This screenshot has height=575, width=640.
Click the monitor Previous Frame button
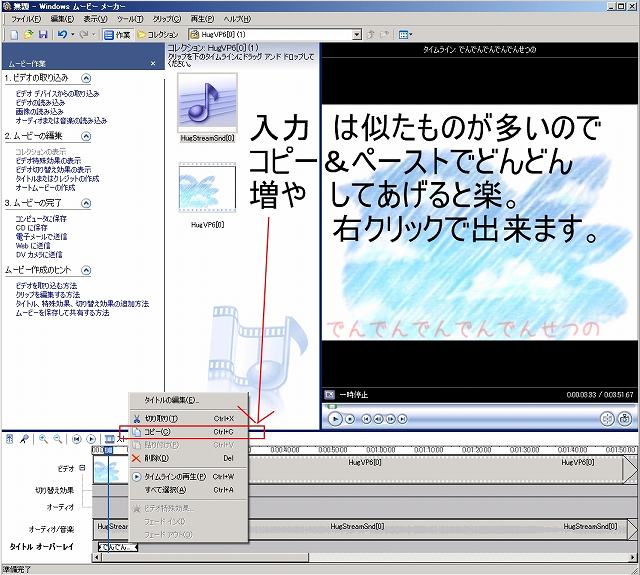point(378,419)
